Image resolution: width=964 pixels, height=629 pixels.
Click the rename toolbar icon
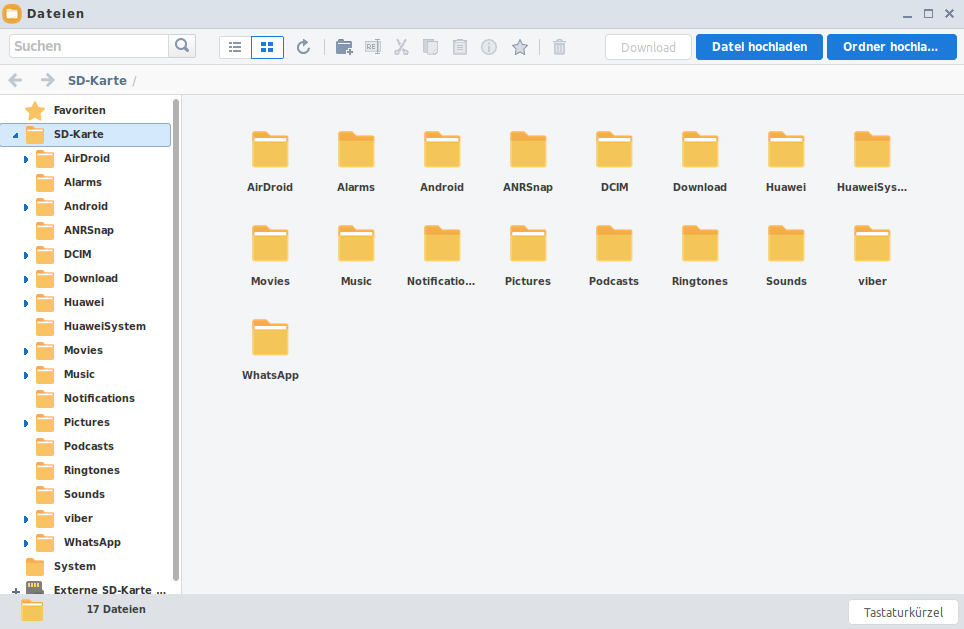click(373, 47)
